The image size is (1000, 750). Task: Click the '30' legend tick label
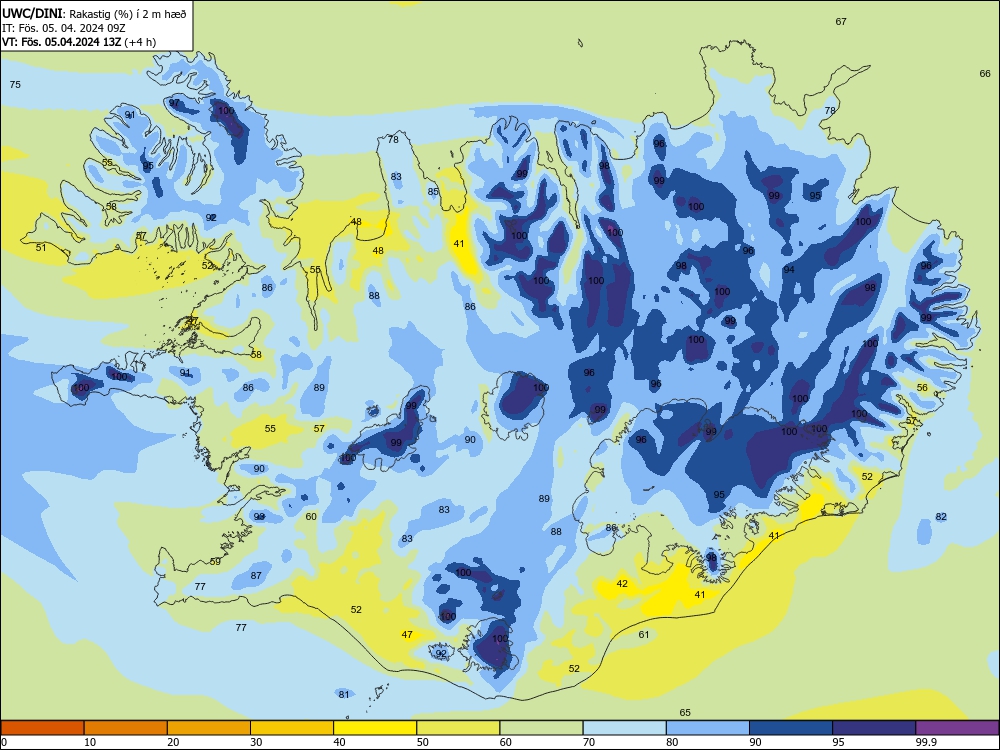(x=256, y=742)
